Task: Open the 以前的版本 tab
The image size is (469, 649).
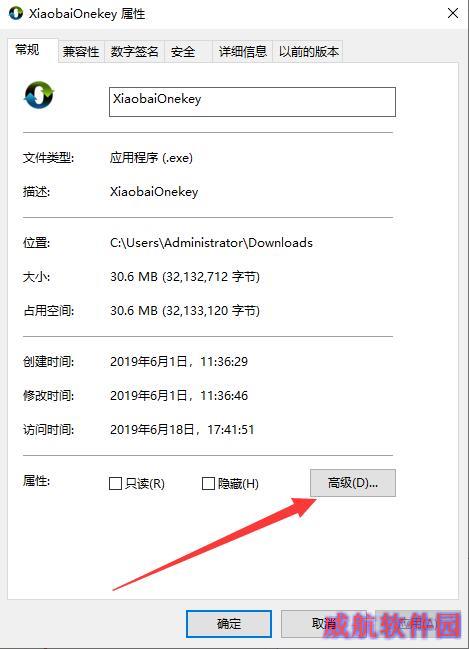Action: tap(308, 52)
